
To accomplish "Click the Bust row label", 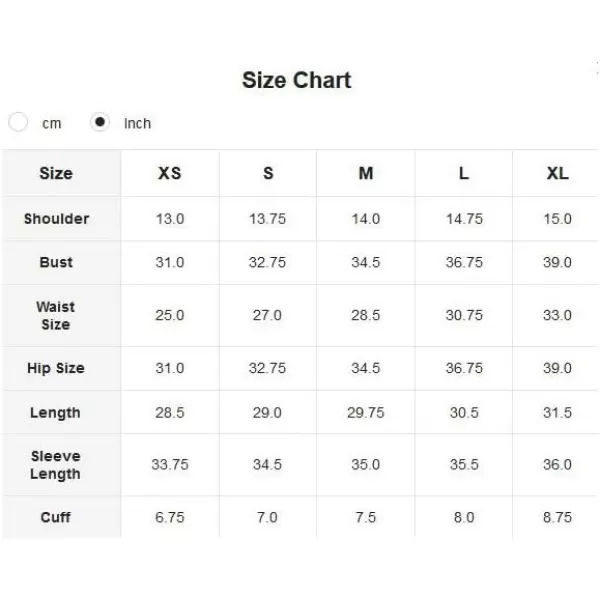I will pyautogui.click(x=56, y=262).
